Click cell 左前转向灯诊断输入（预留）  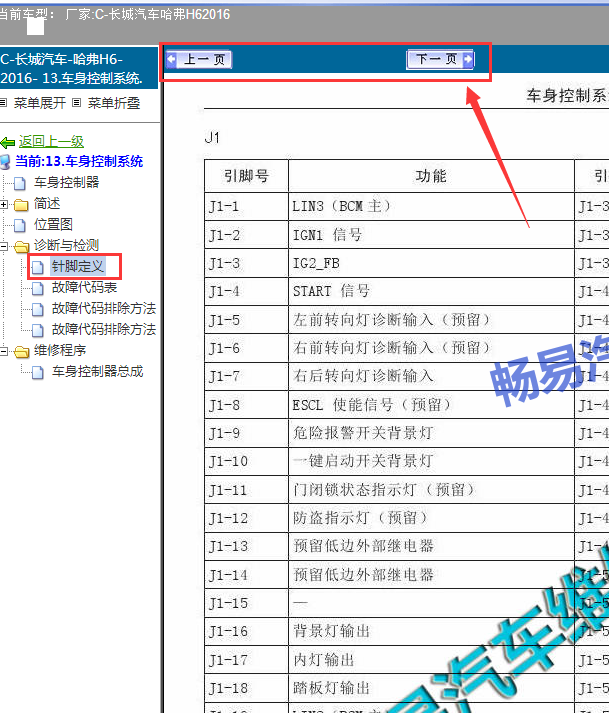[431, 320]
